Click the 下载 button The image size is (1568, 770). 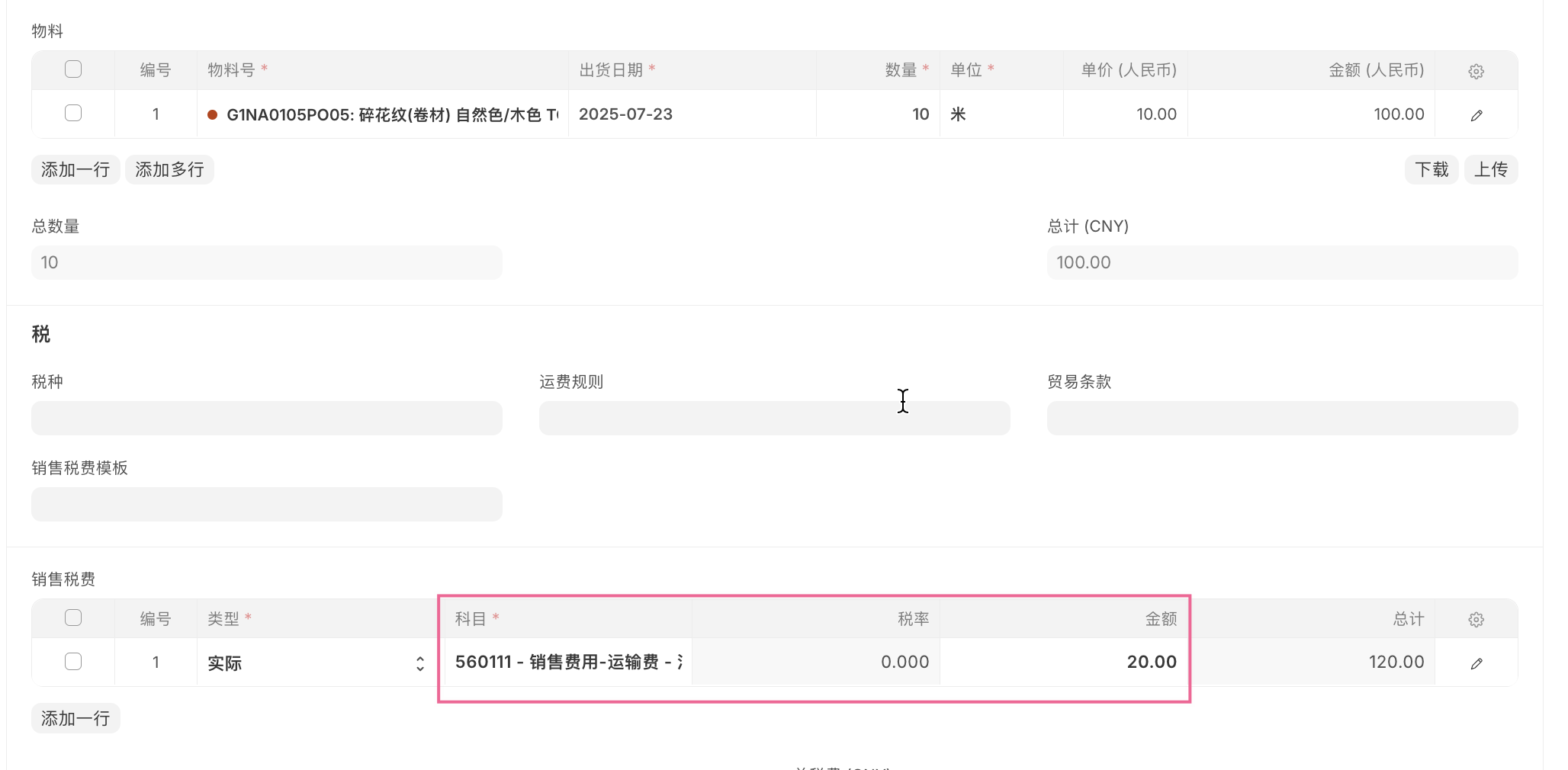pyautogui.click(x=1431, y=169)
